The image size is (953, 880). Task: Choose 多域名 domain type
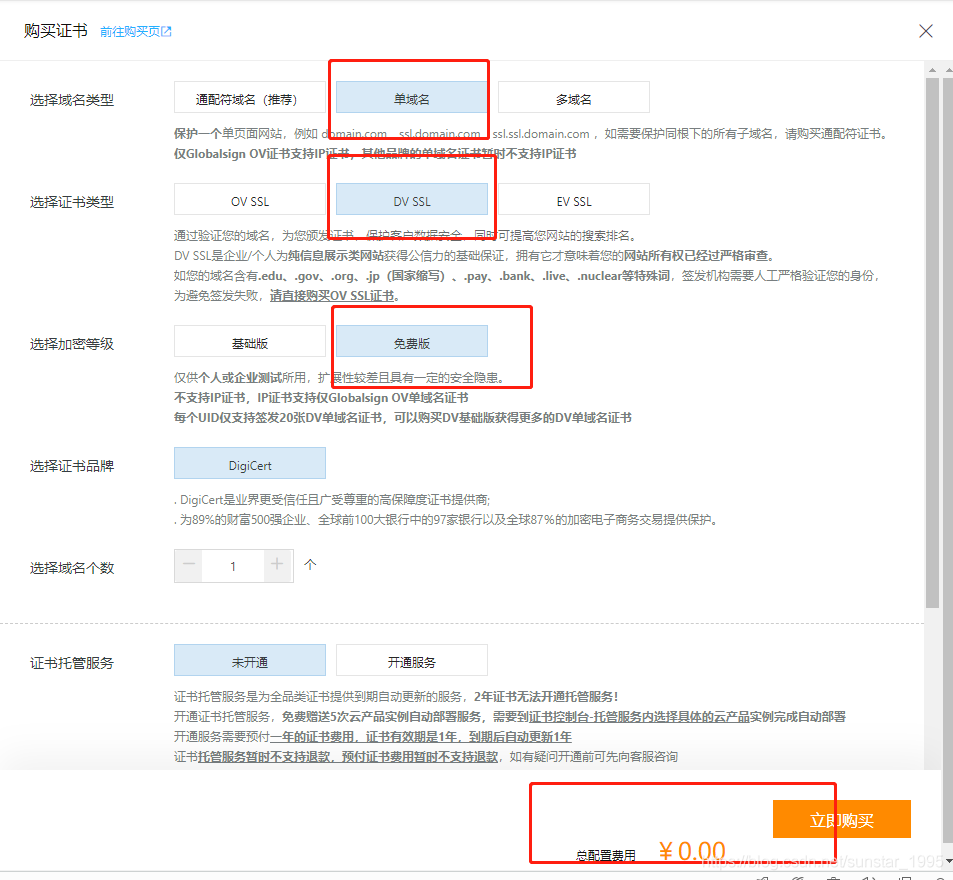[573, 98]
